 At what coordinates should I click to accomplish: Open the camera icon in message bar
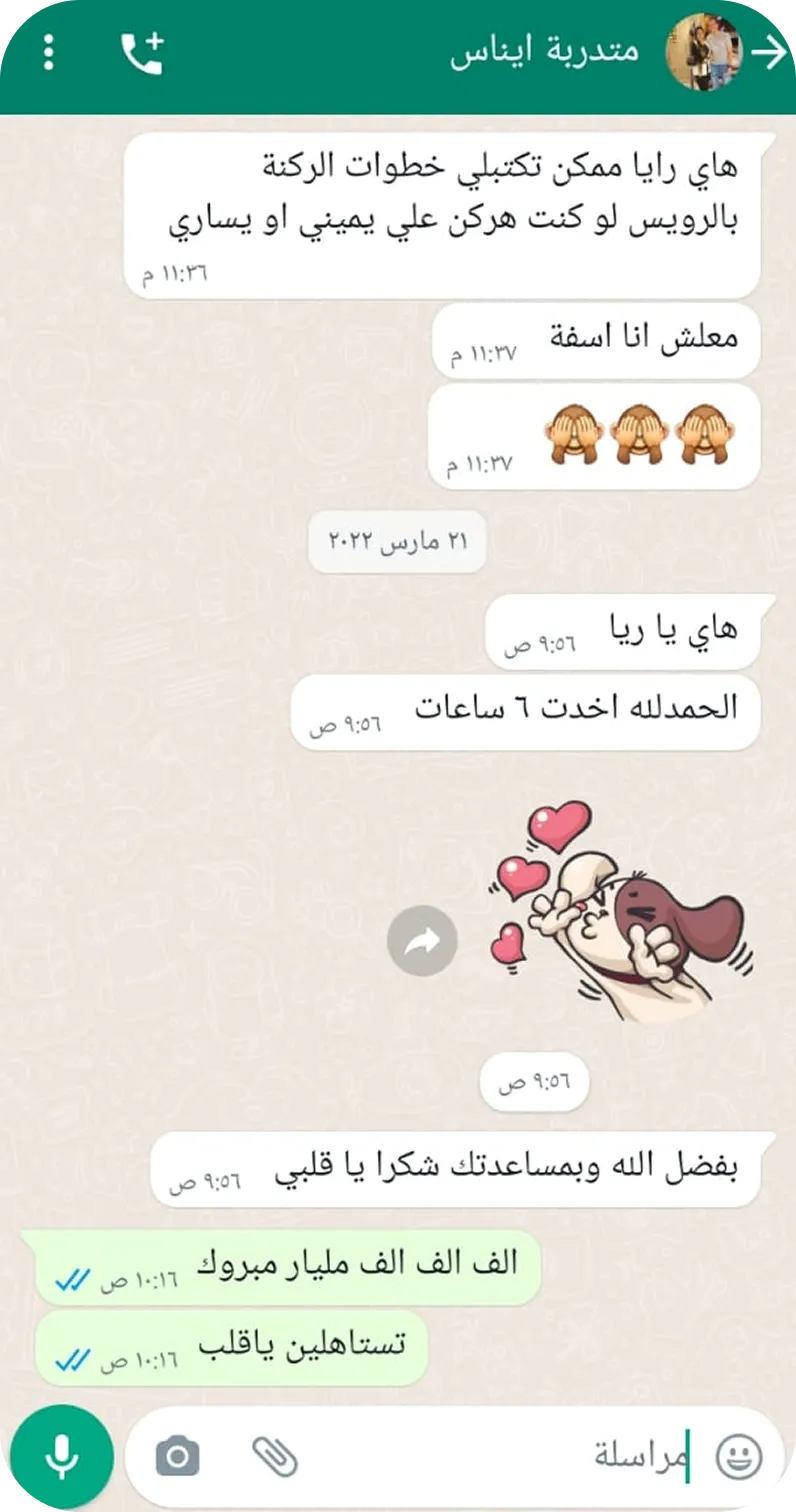pos(178,1456)
